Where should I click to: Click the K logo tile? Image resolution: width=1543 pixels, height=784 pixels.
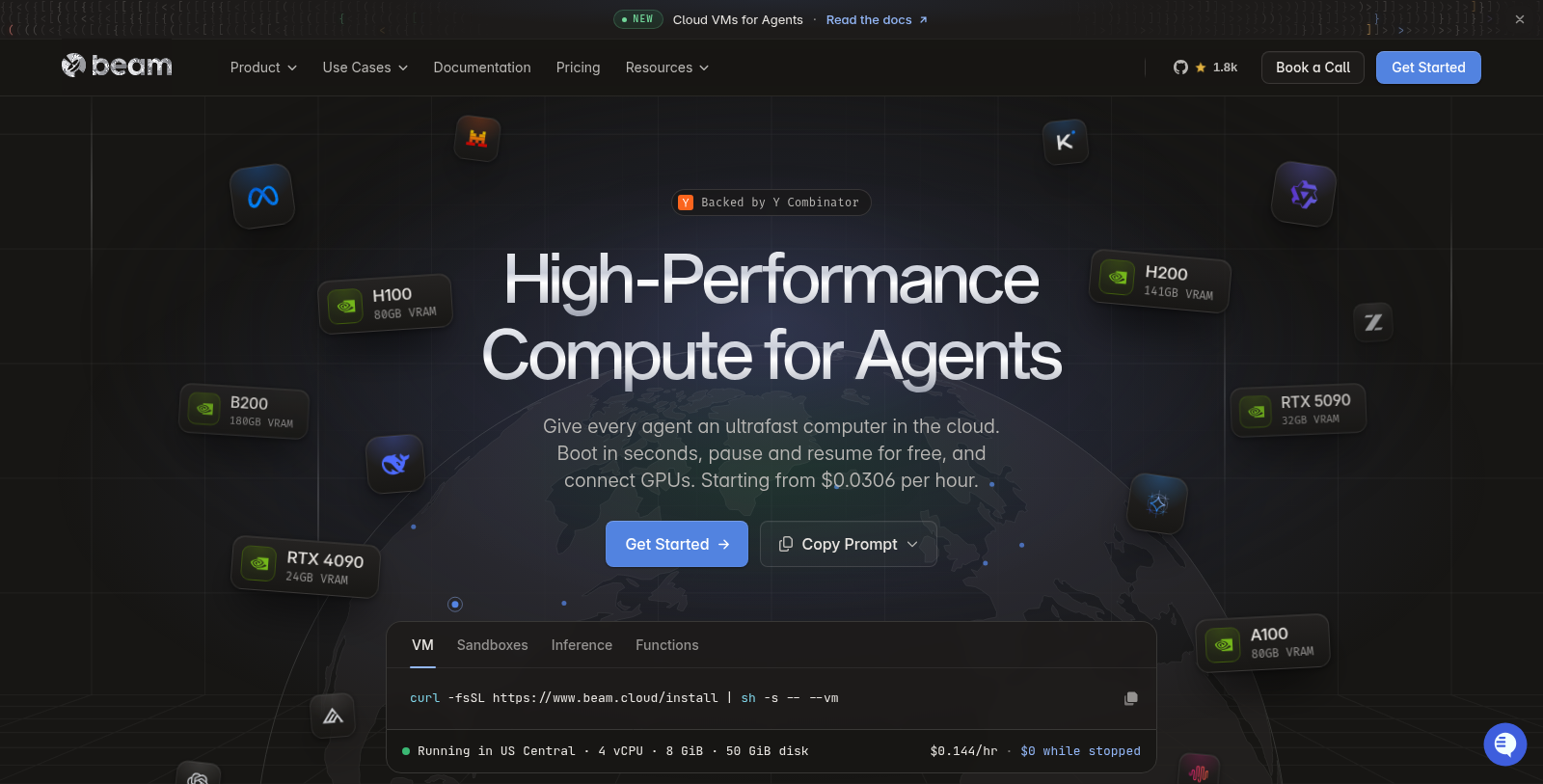(x=1065, y=142)
